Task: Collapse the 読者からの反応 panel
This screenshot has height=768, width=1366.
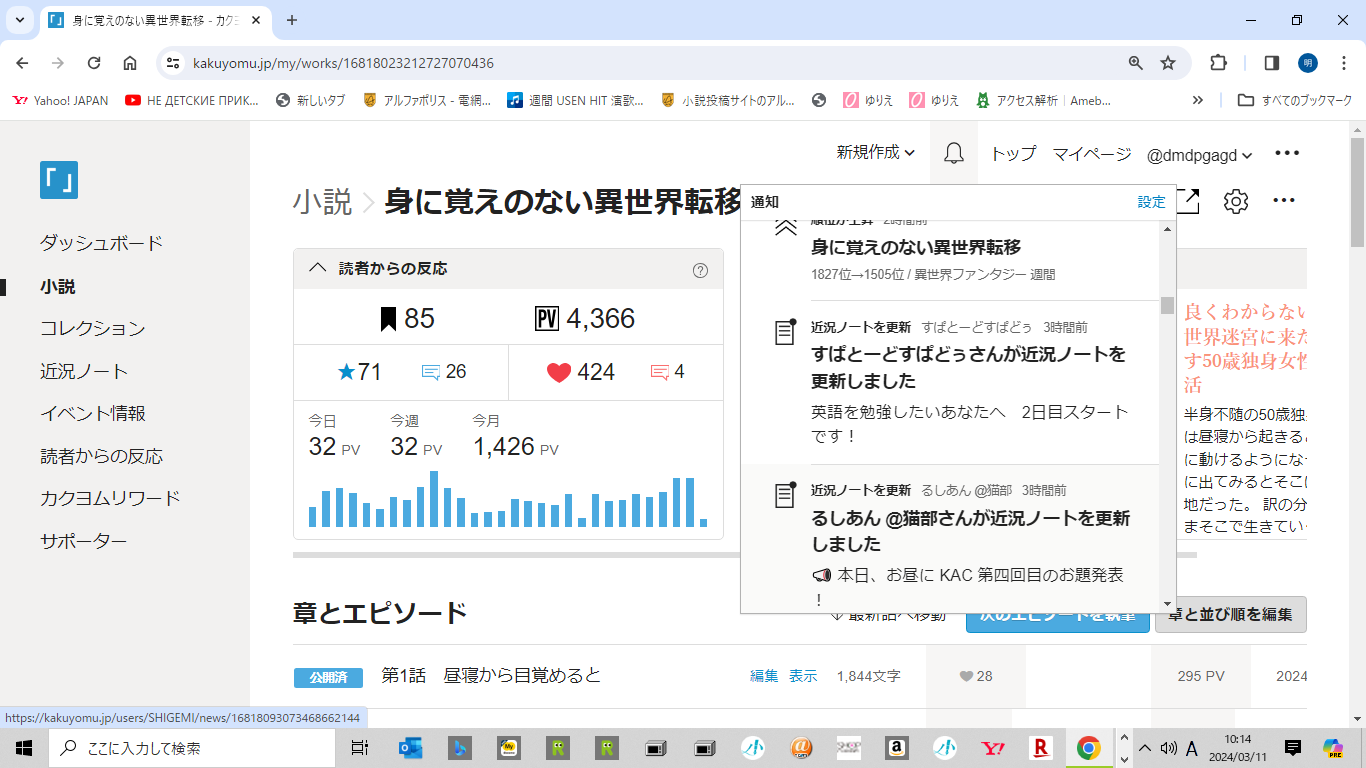Action: [x=318, y=268]
